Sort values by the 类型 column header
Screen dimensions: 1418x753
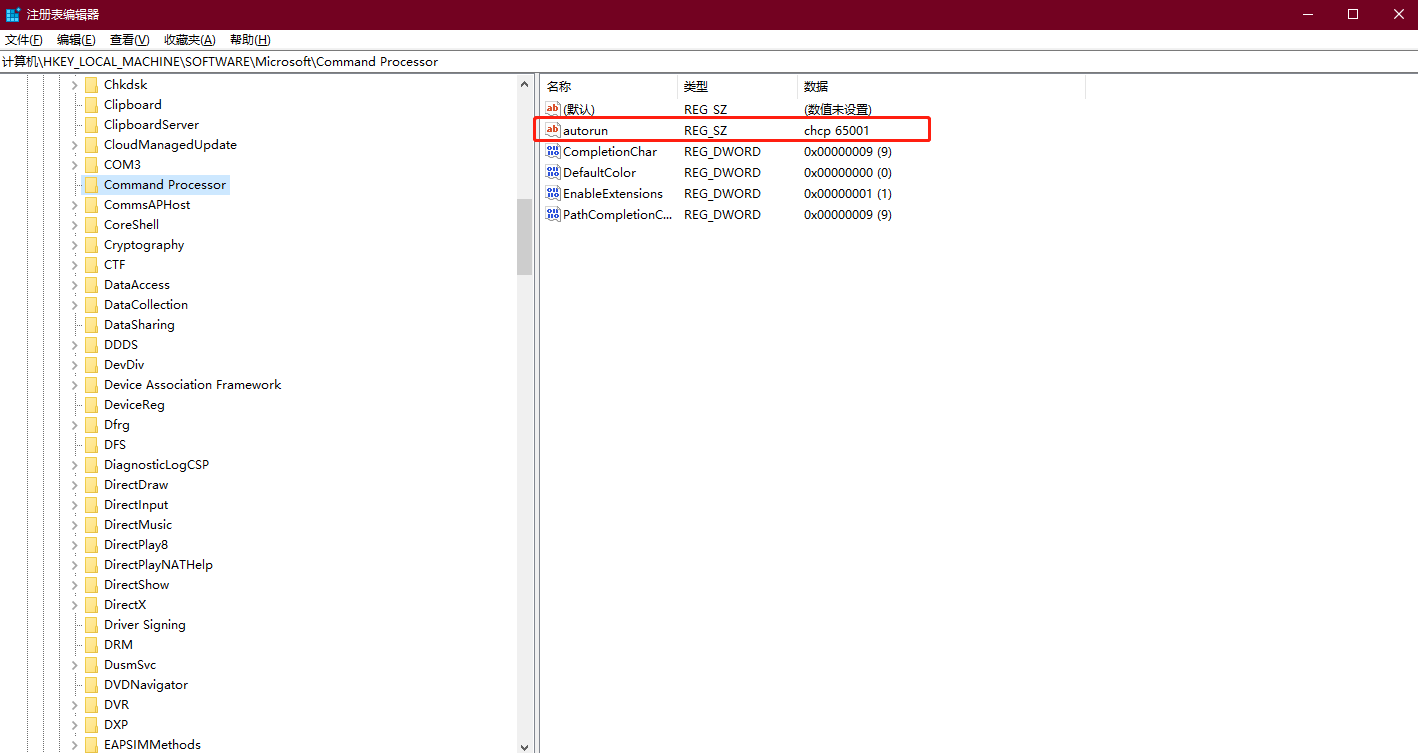(x=697, y=86)
